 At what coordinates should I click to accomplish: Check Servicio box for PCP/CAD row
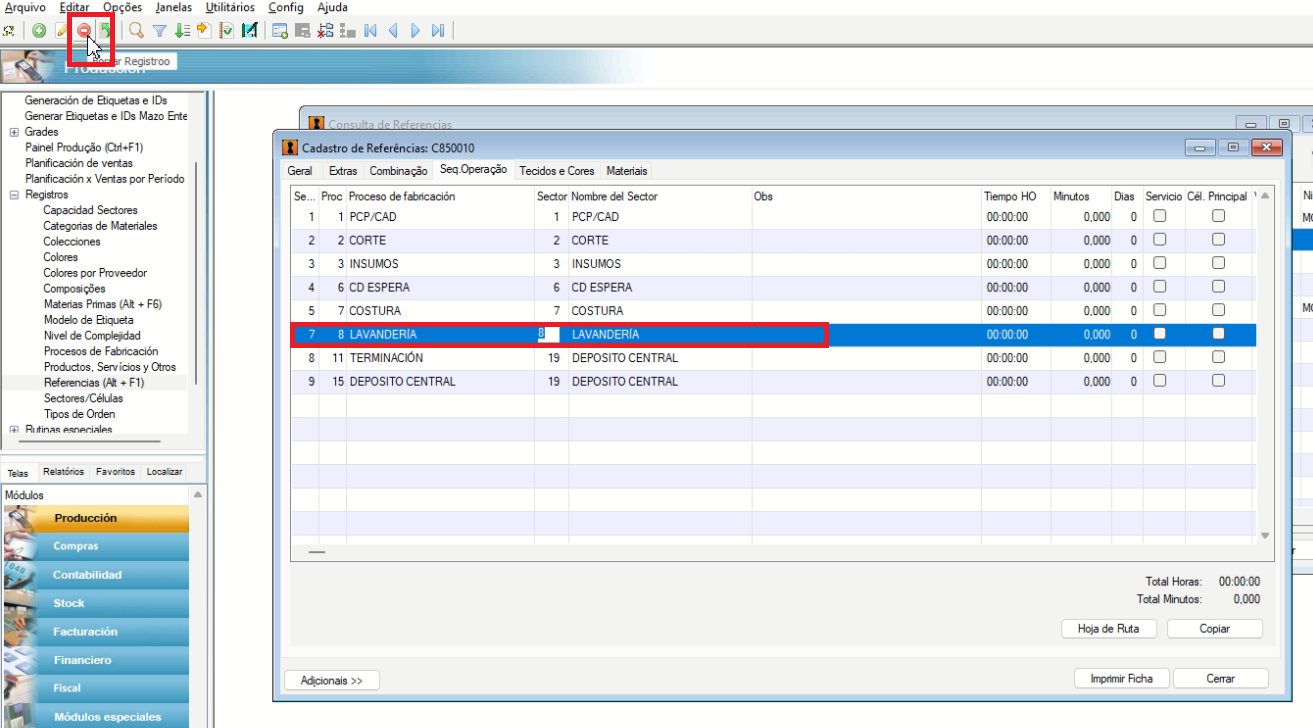point(1160,216)
